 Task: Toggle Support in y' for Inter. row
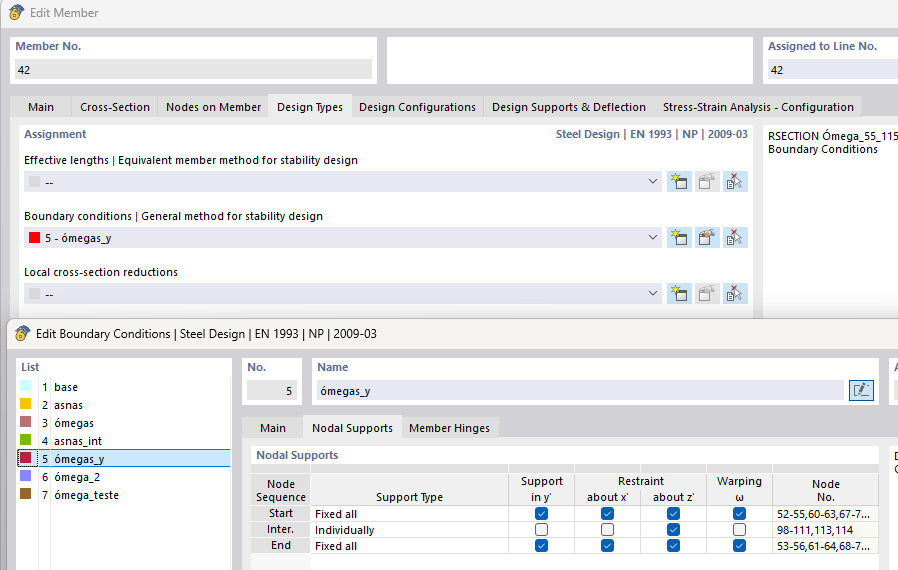[541, 530]
